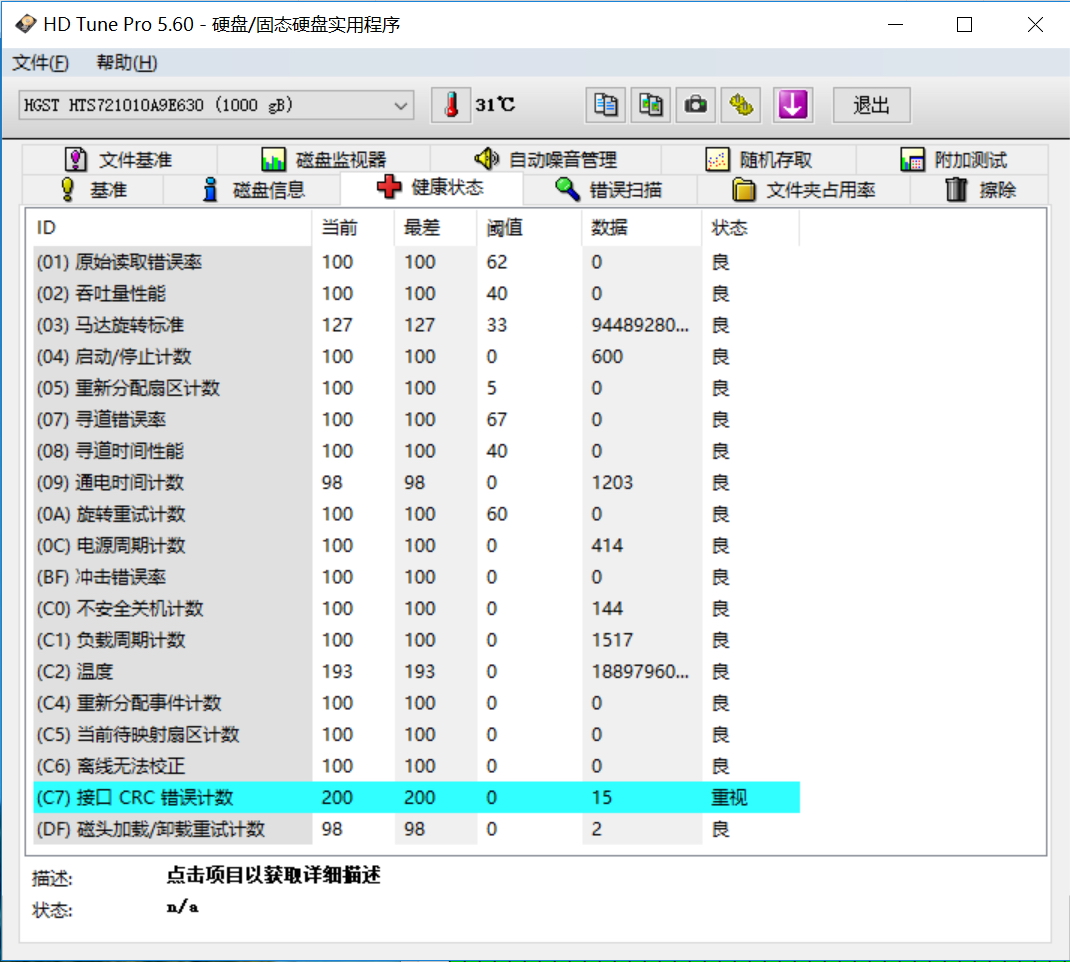This screenshot has width=1070, height=962.
Task: Switch to the 磁盘信息 tab
Action: [x=254, y=190]
